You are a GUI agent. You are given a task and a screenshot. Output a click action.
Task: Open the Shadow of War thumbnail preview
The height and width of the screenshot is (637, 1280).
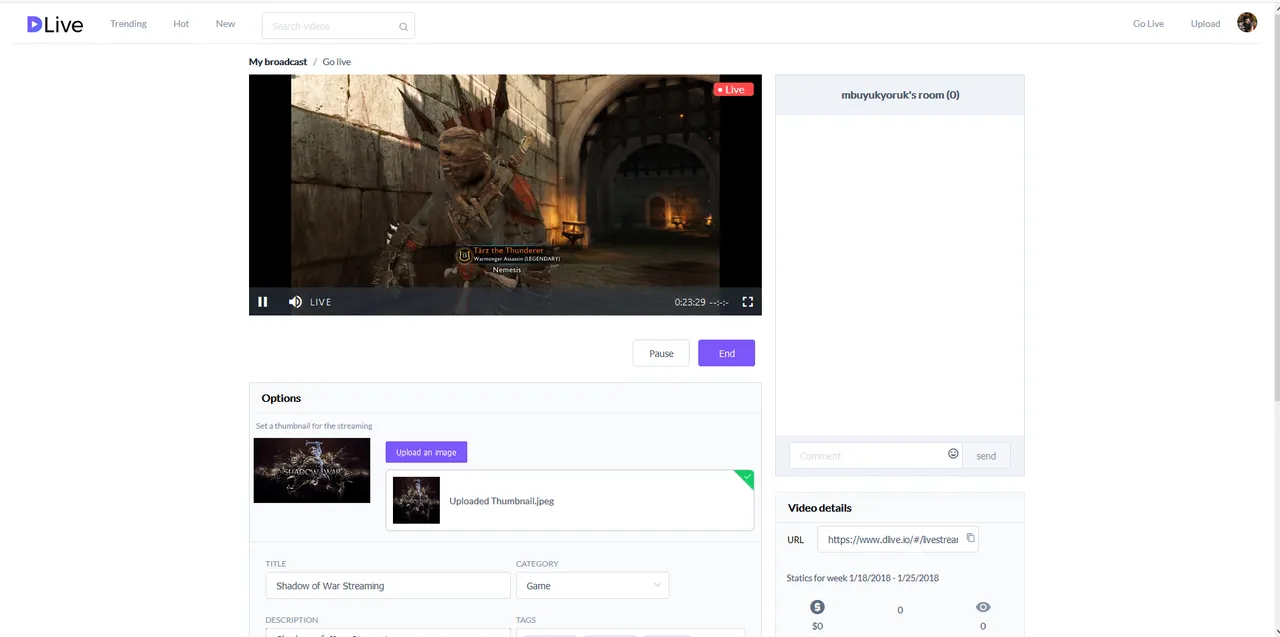point(312,470)
